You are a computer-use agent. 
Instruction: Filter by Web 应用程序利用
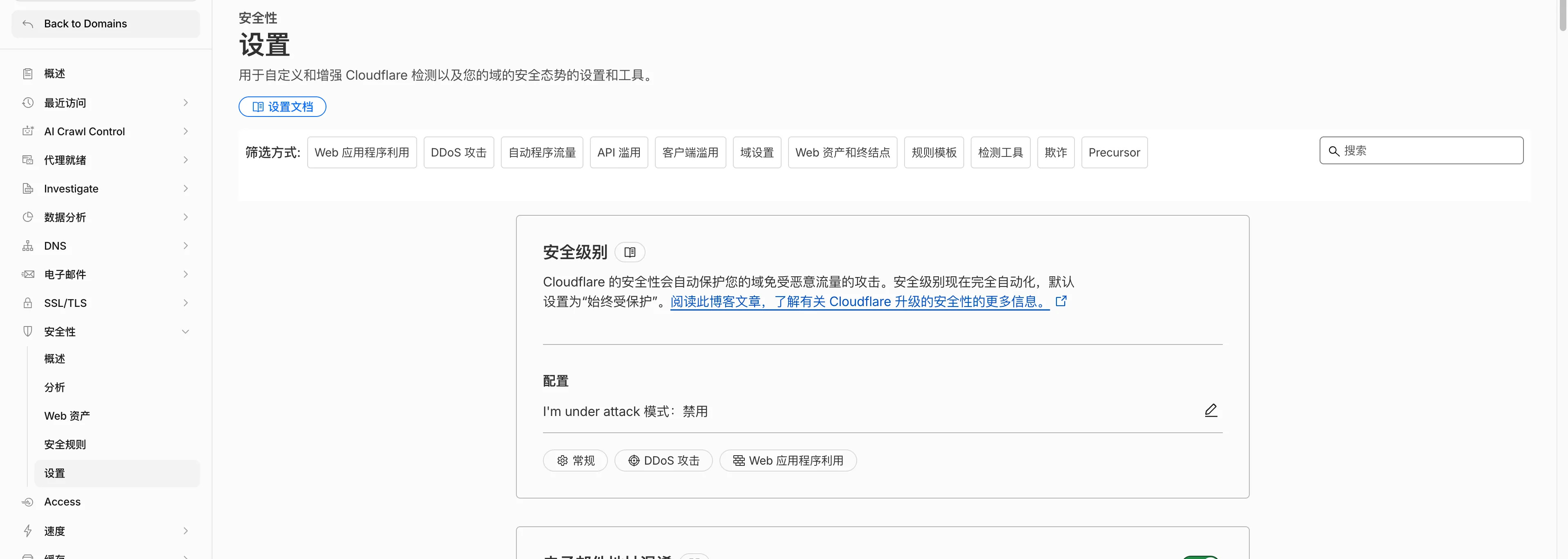362,152
